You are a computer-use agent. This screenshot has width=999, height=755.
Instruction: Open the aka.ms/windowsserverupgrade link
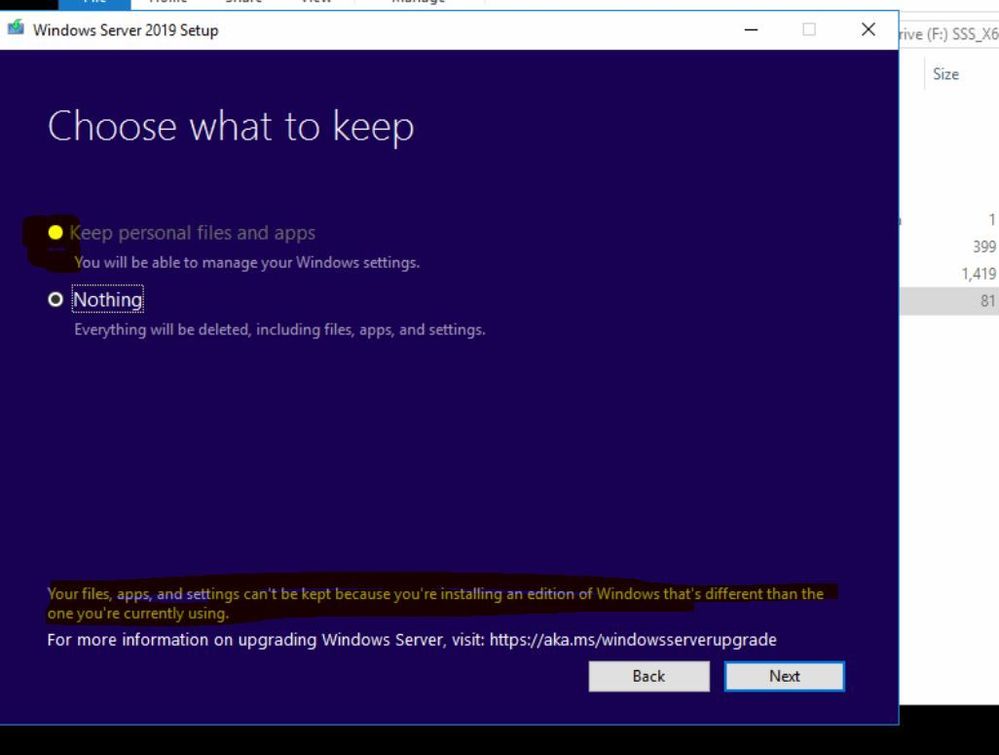click(x=633, y=640)
